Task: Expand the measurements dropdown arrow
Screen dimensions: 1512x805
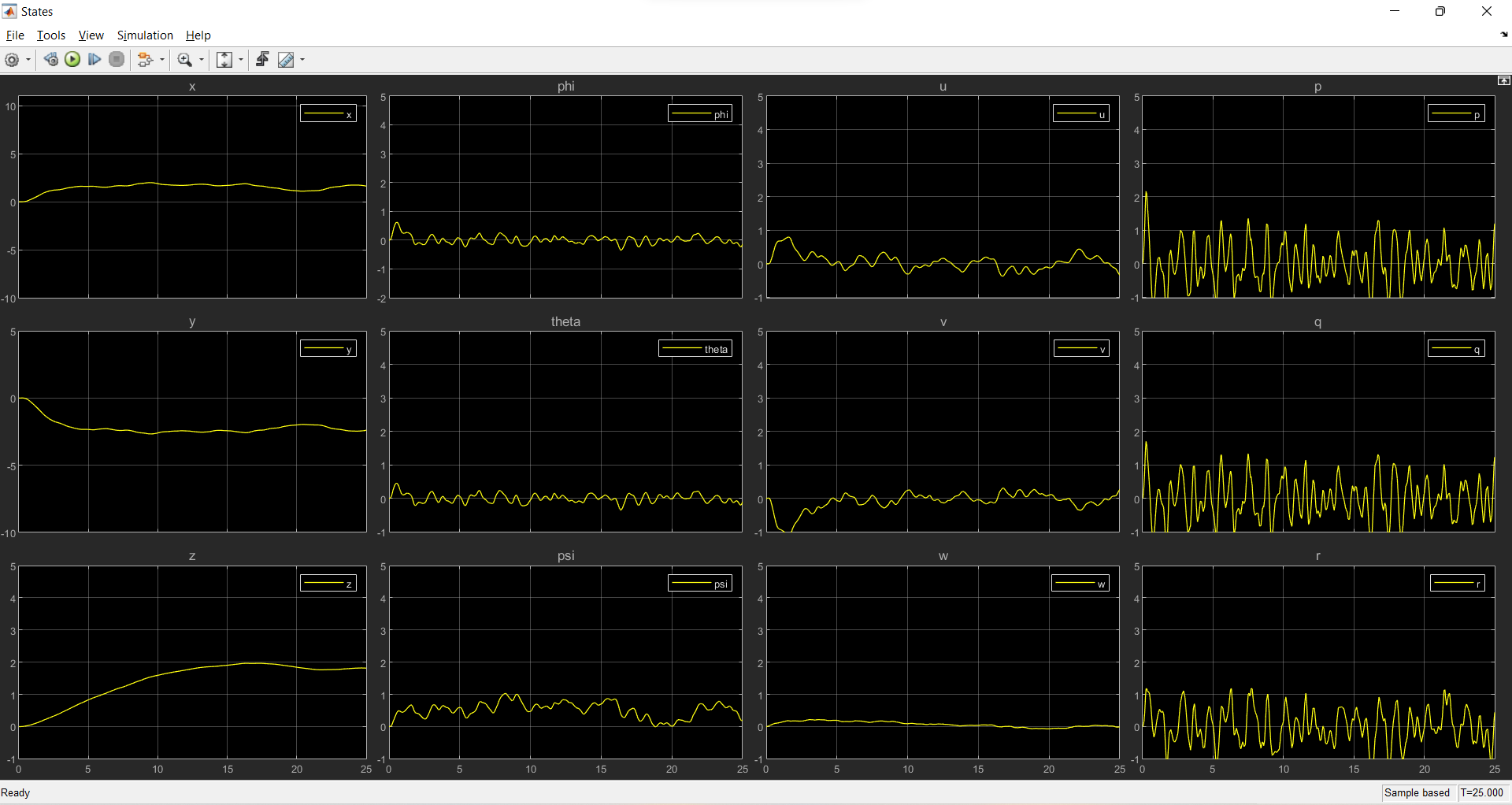Action: (x=302, y=60)
